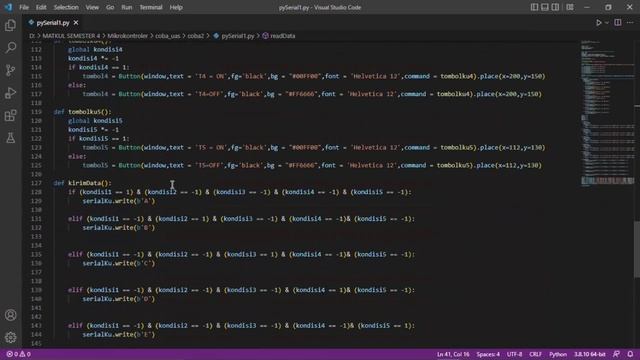The image size is (640, 360).
Task: Change the CRLF end-of-line sequence
Action: pyautogui.click(x=536, y=354)
